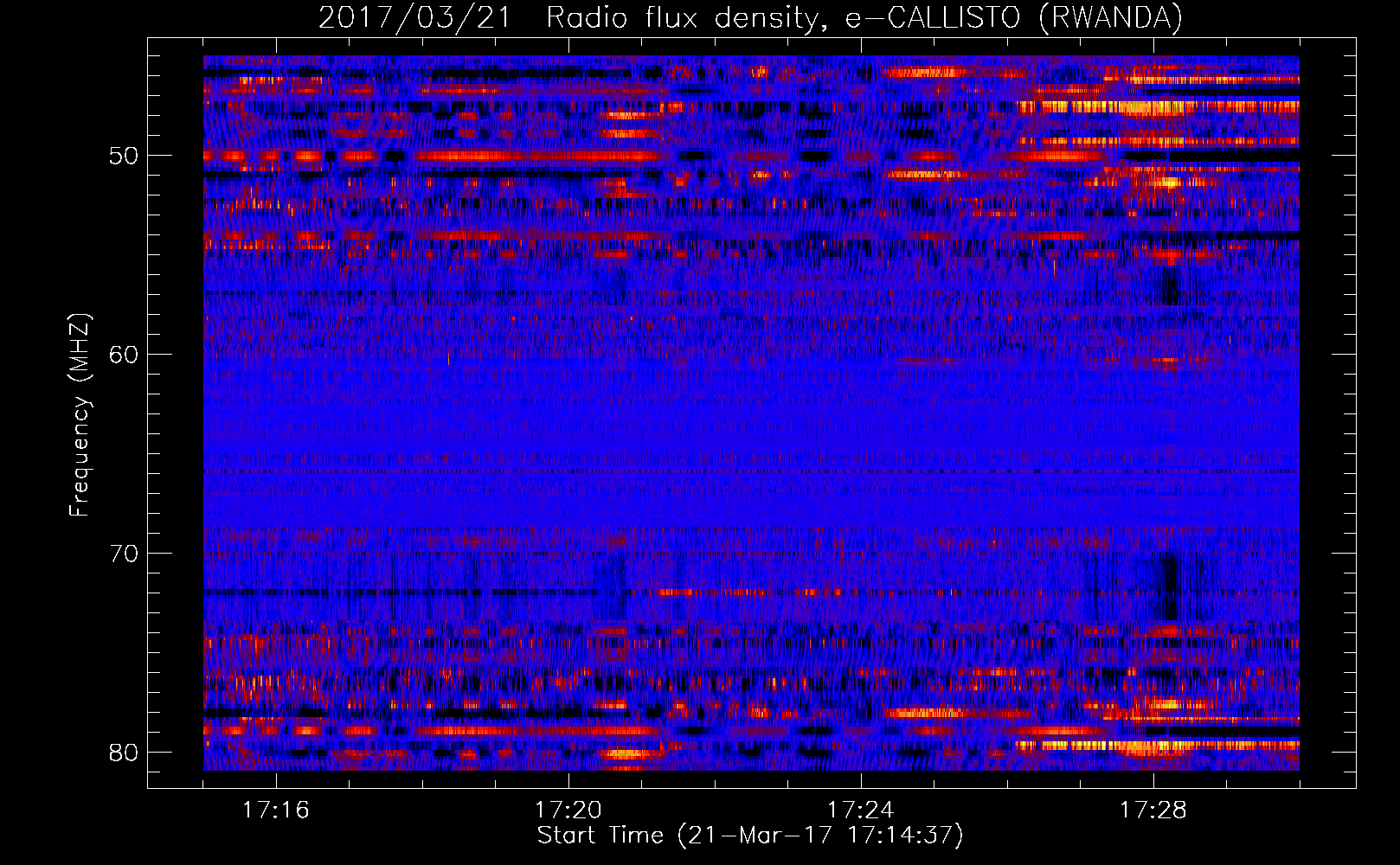Image resolution: width=1400 pixels, height=865 pixels.
Task: Click the "Frequency (MHZ)" axis label
Action: click(x=80, y=415)
